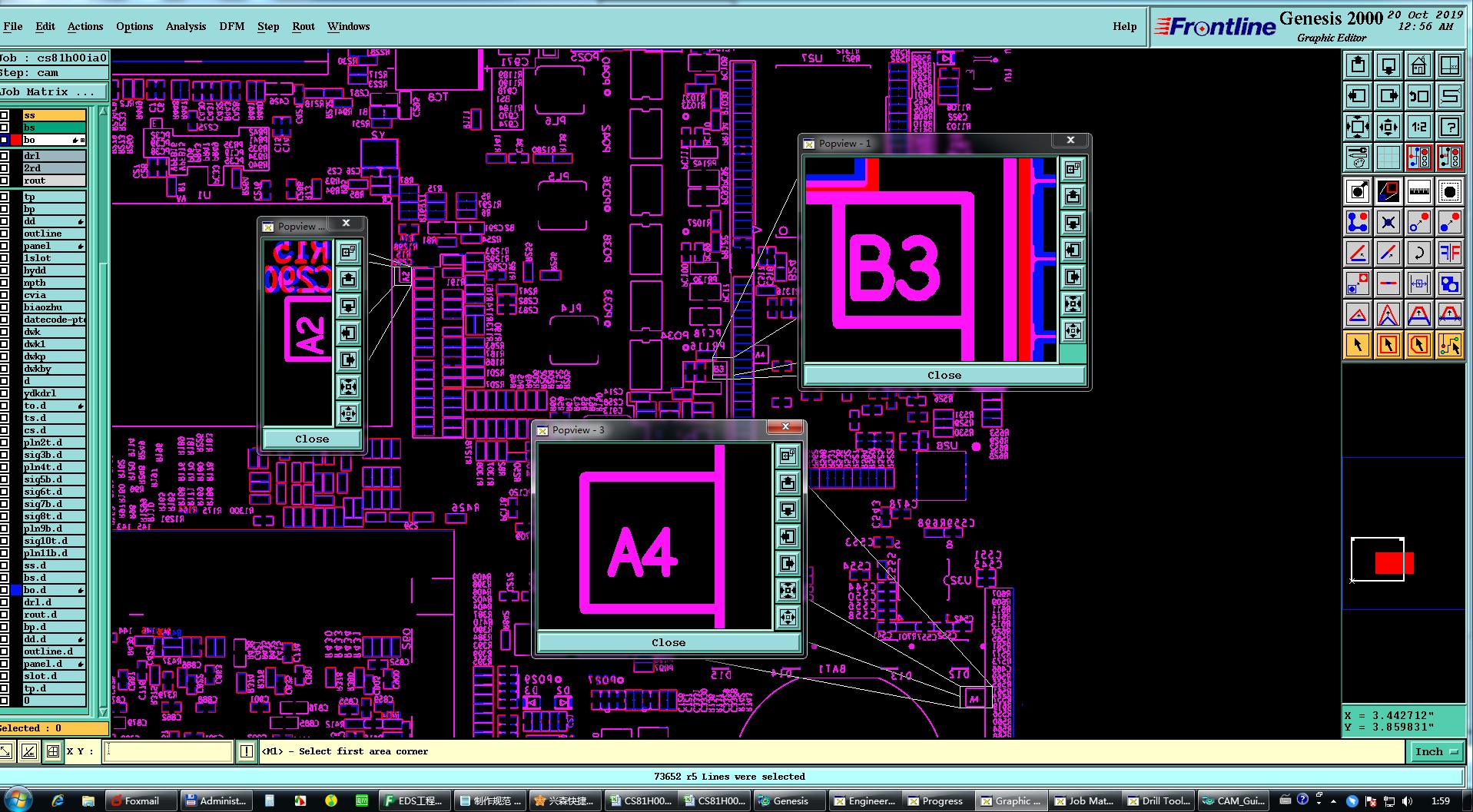Select the single arrow pointer select tool
The image size is (1473, 812).
coord(1358,345)
